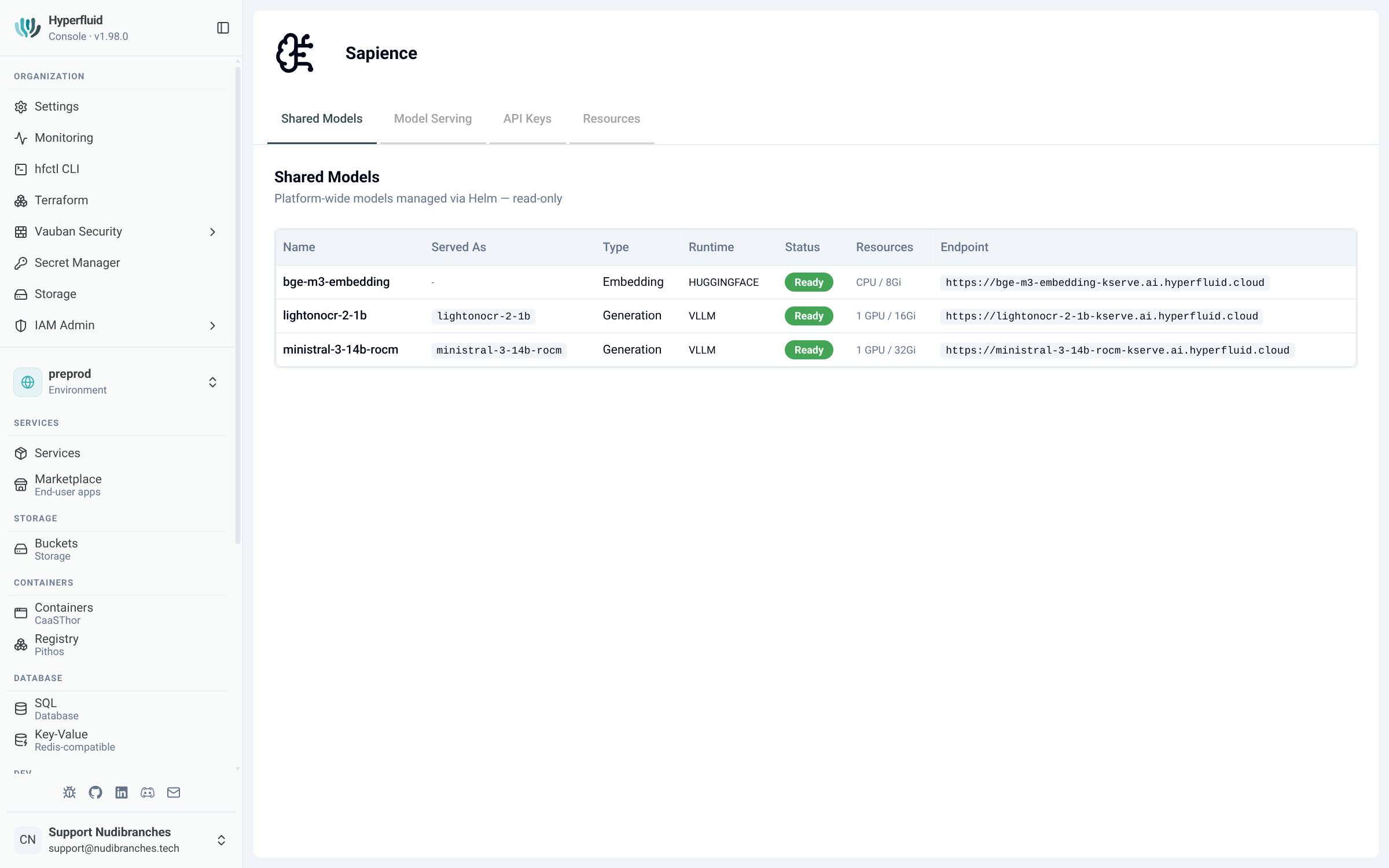Open the LinkedIn icon link
This screenshot has width=1389, height=868.
point(122,792)
